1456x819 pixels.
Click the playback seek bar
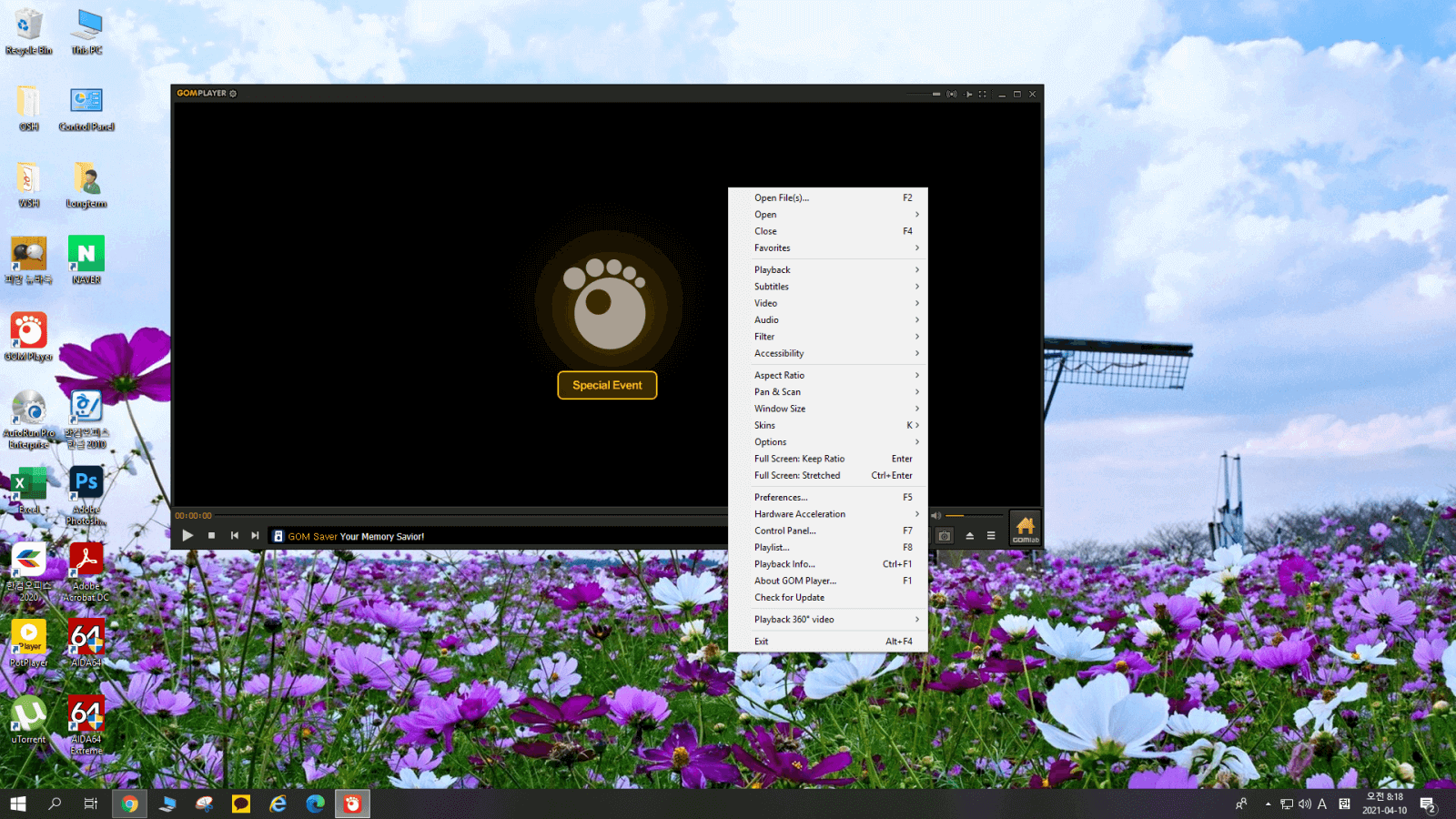click(x=473, y=515)
